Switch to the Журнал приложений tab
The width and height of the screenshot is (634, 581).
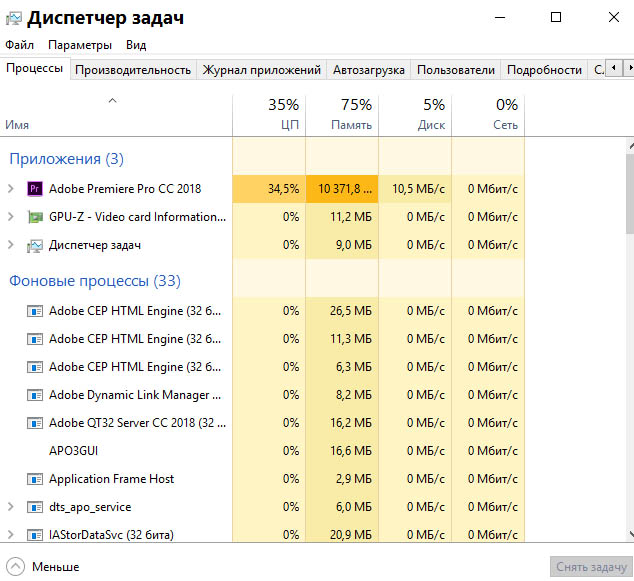262,70
